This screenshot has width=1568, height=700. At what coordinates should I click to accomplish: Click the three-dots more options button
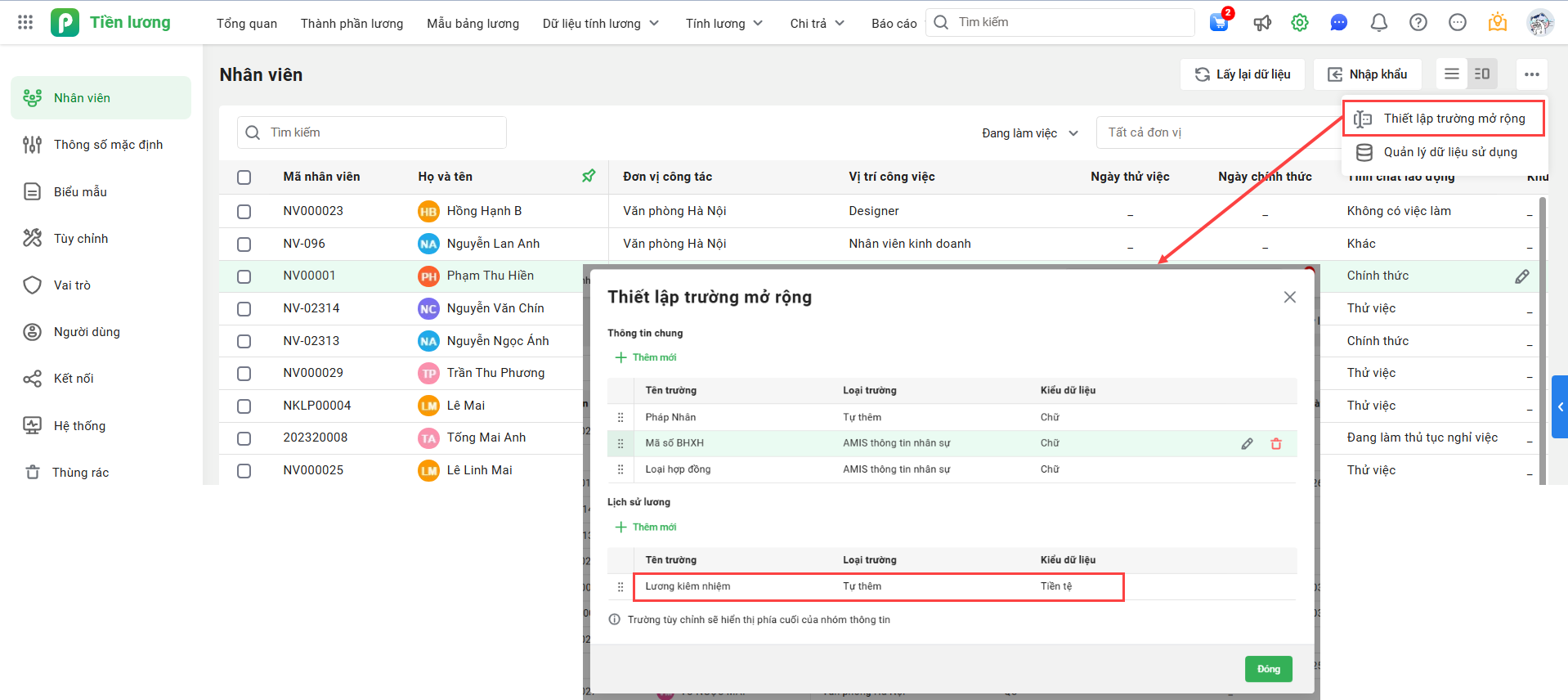1532,74
